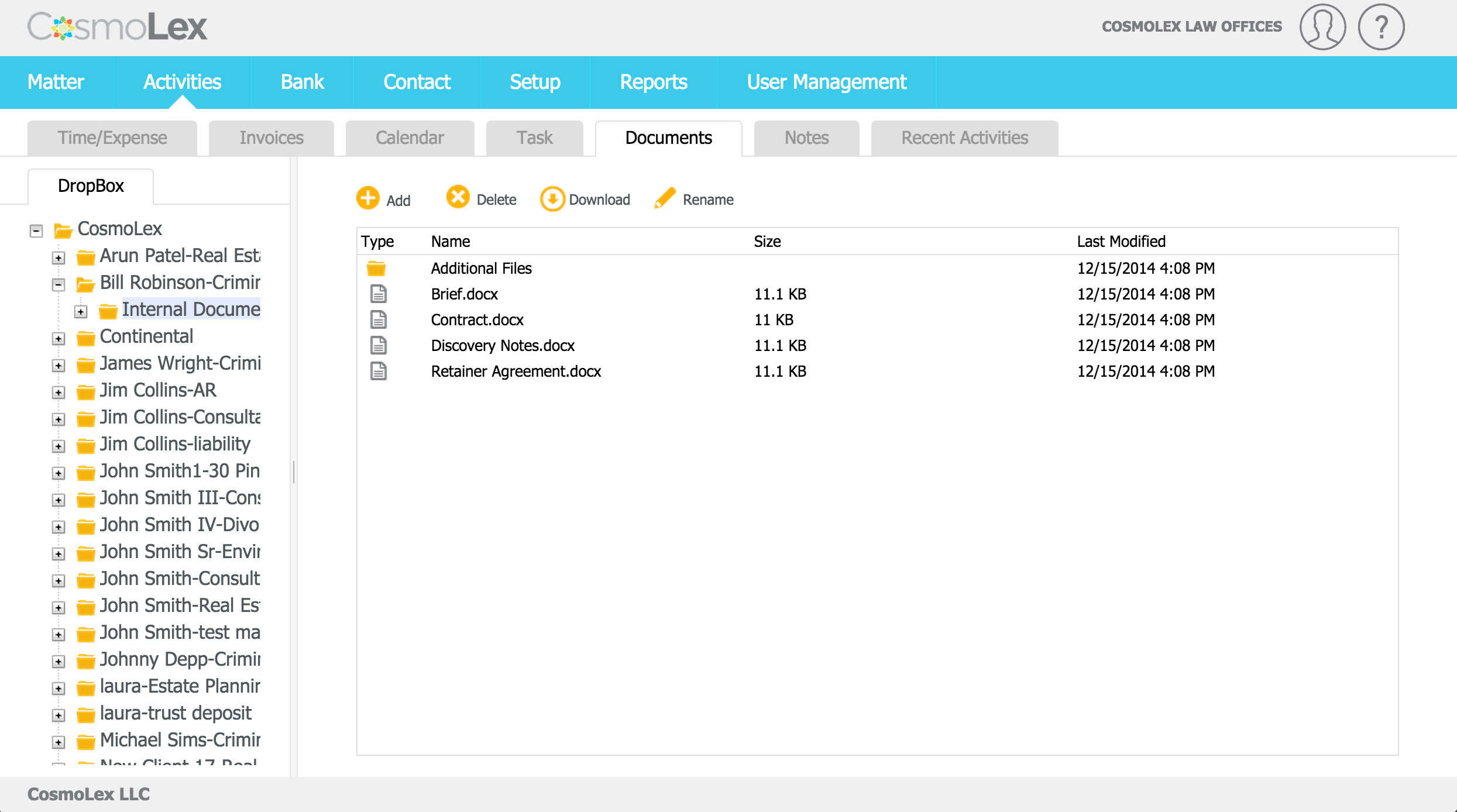Open the Reports menu
The width and height of the screenshot is (1457, 812).
tap(653, 82)
